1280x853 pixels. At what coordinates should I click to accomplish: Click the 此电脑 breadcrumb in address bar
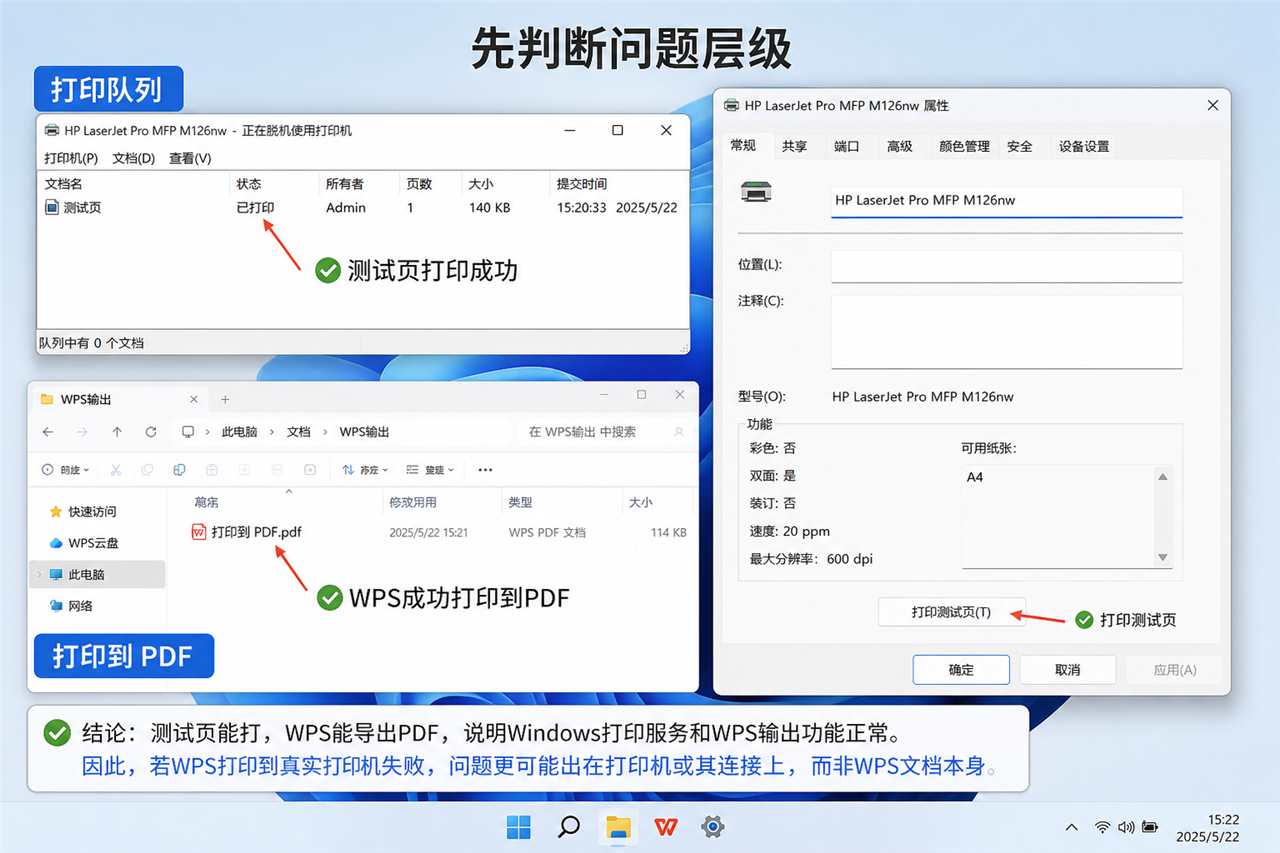click(239, 432)
